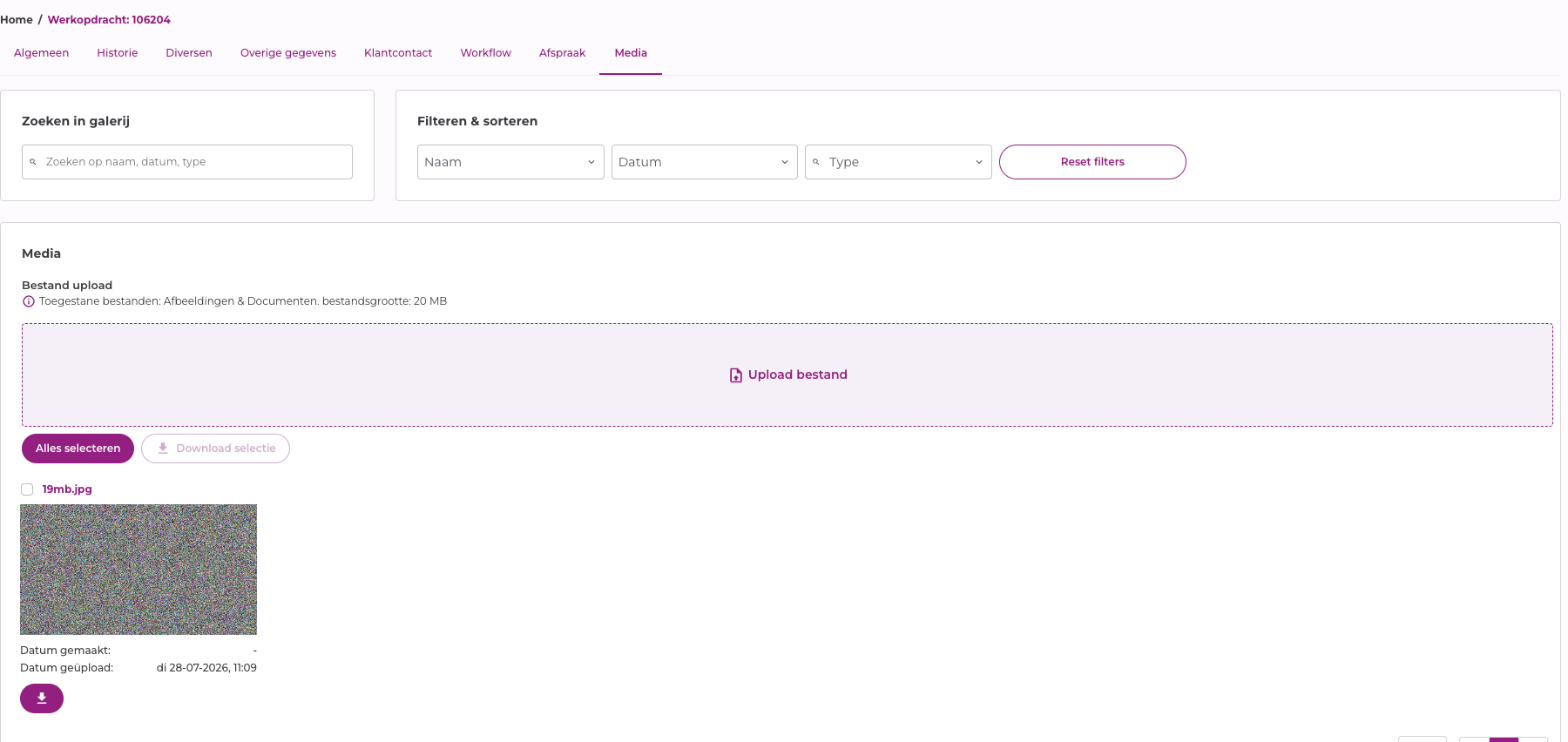Click the Home breadcrumb link
The width and height of the screenshot is (1568, 742).
point(16,19)
